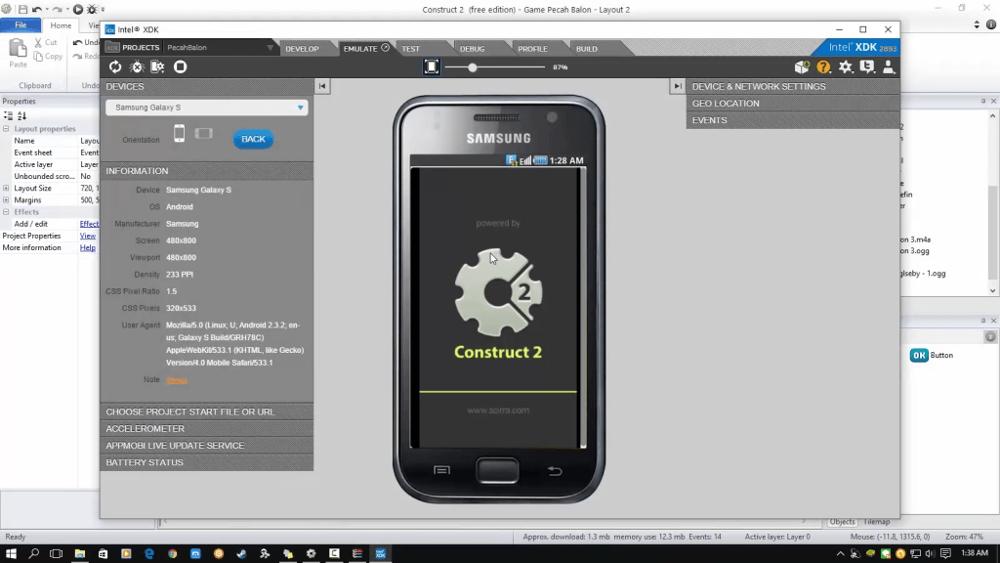Expand the BATTERY STATUS section
Screen dimensions: 1000x563
click(x=207, y=462)
